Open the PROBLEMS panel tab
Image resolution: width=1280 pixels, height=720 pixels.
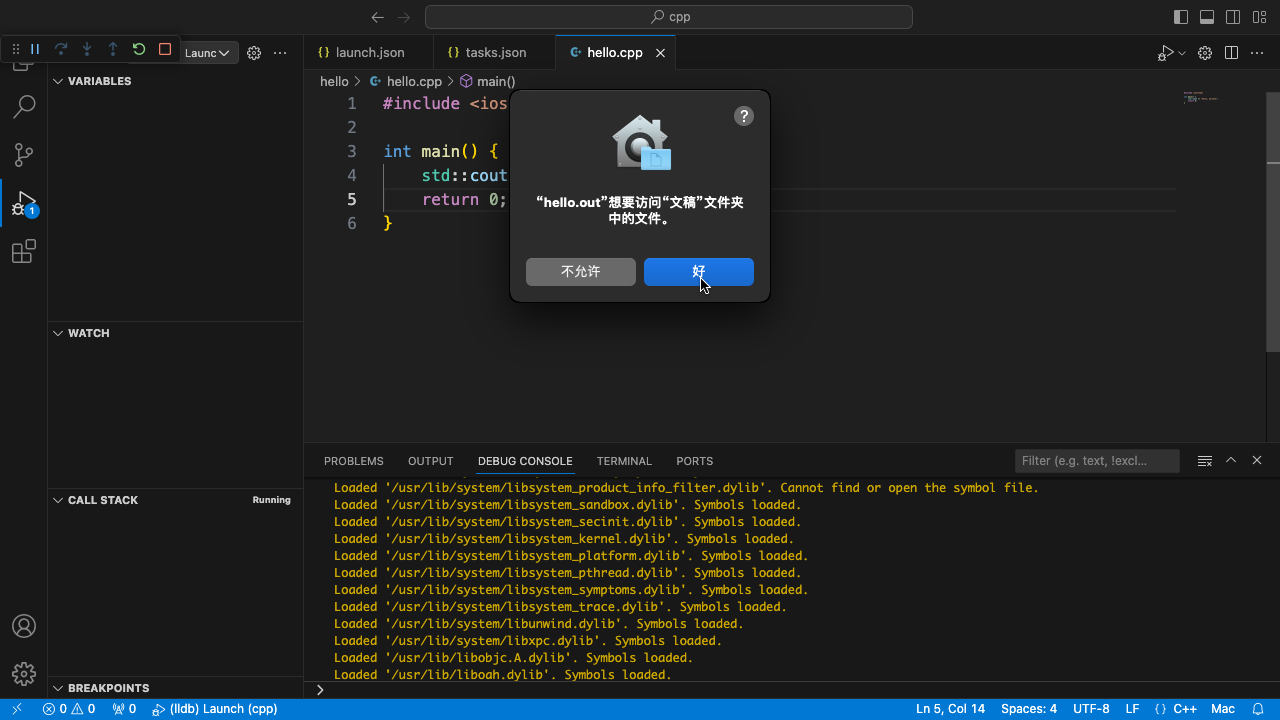click(x=354, y=461)
